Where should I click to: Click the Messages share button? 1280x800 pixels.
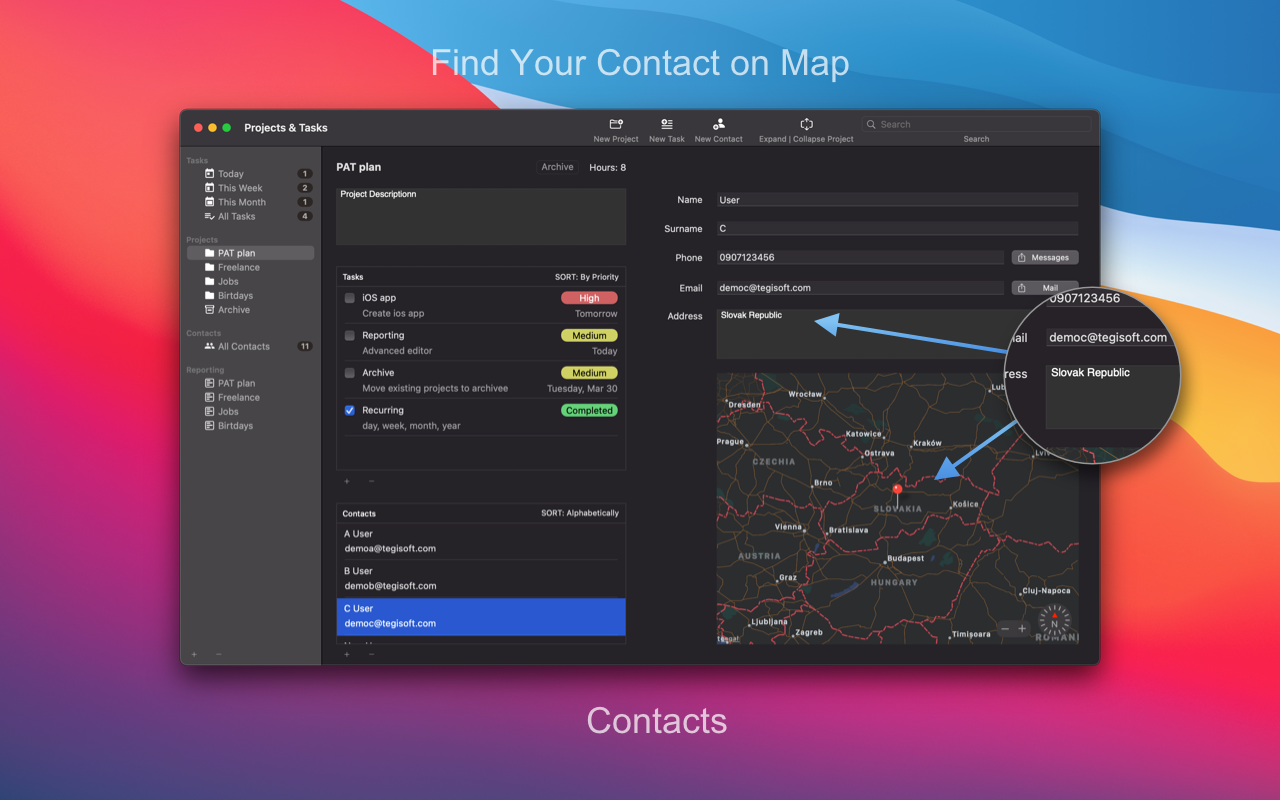tap(1045, 257)
